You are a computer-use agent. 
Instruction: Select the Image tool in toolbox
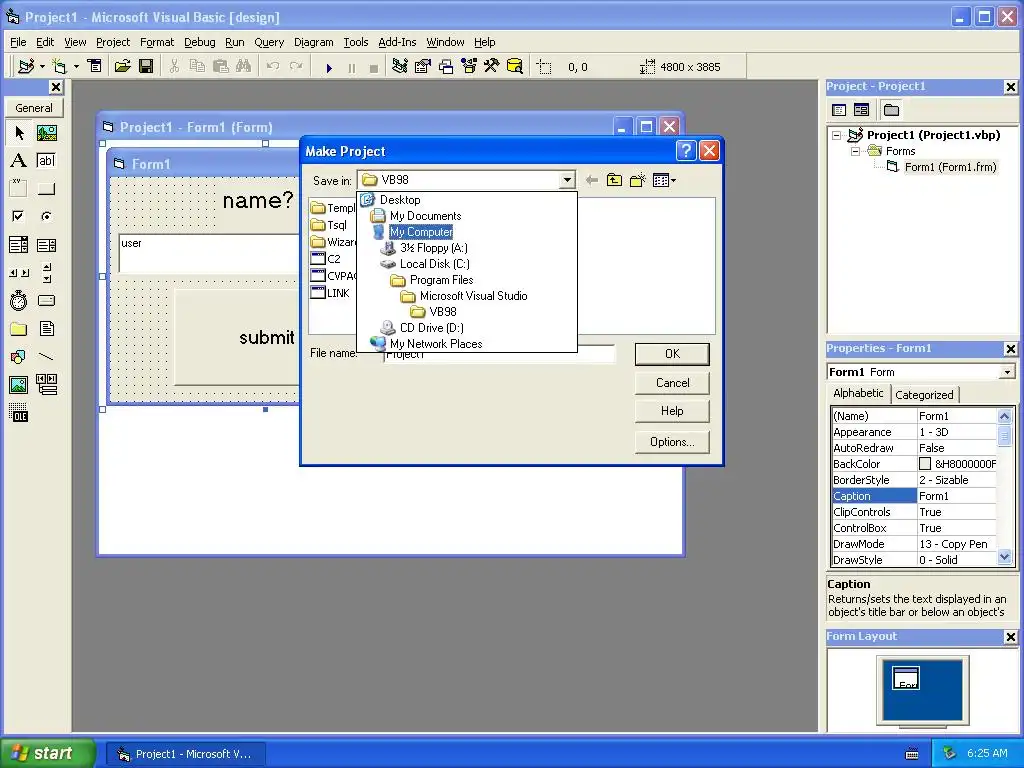(x=19, y=385)
